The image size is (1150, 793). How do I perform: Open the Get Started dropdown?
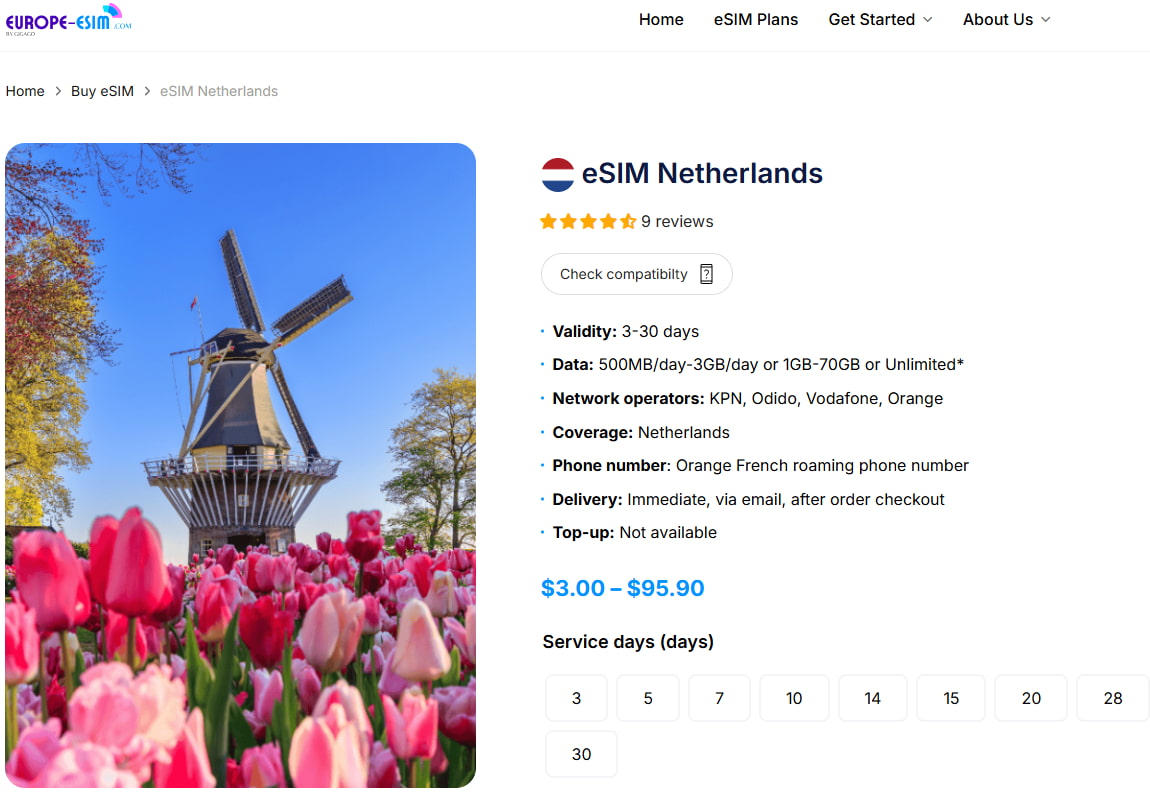tap(880, 19)
